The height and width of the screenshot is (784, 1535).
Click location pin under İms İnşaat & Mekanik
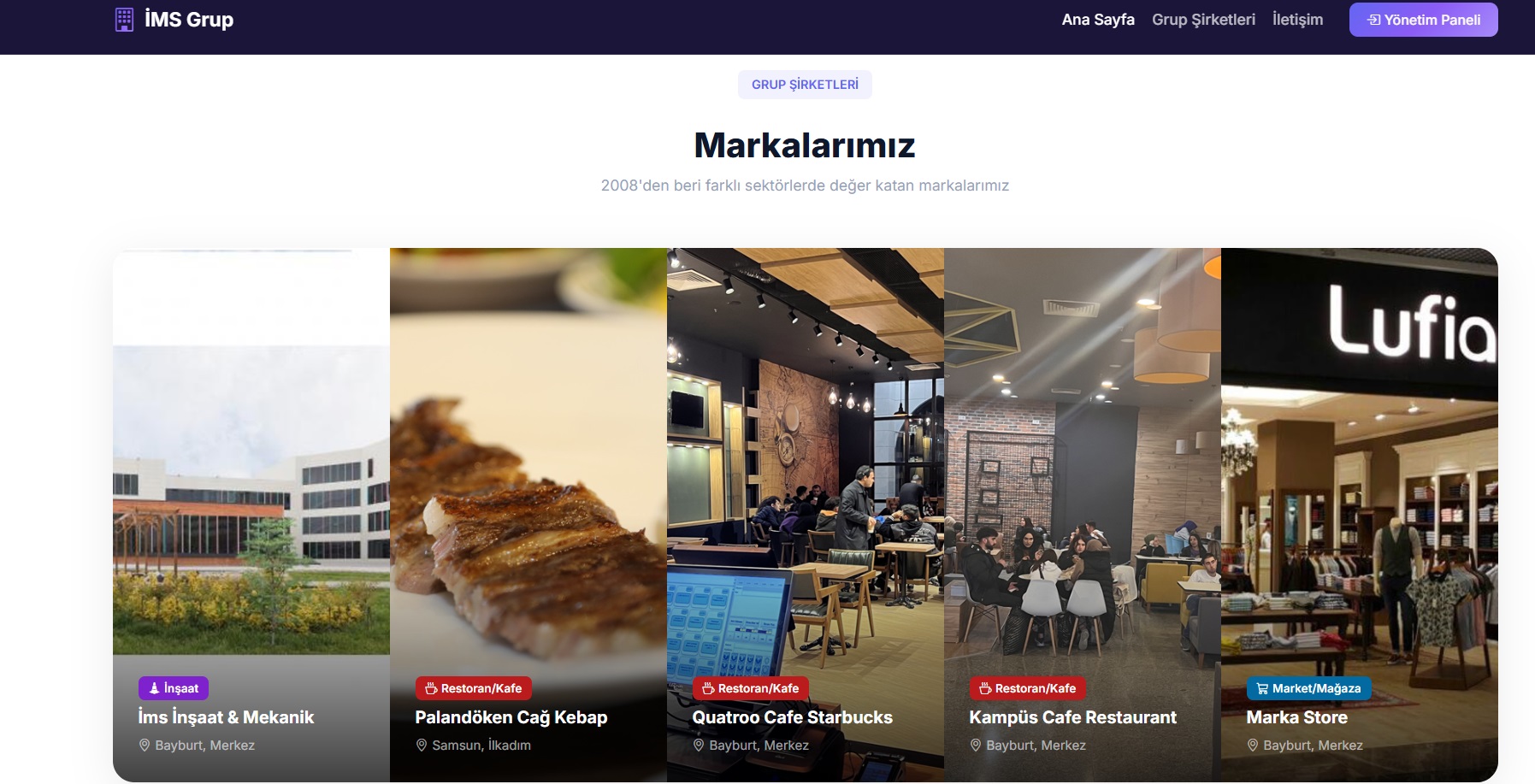click(x=145, y=746)
